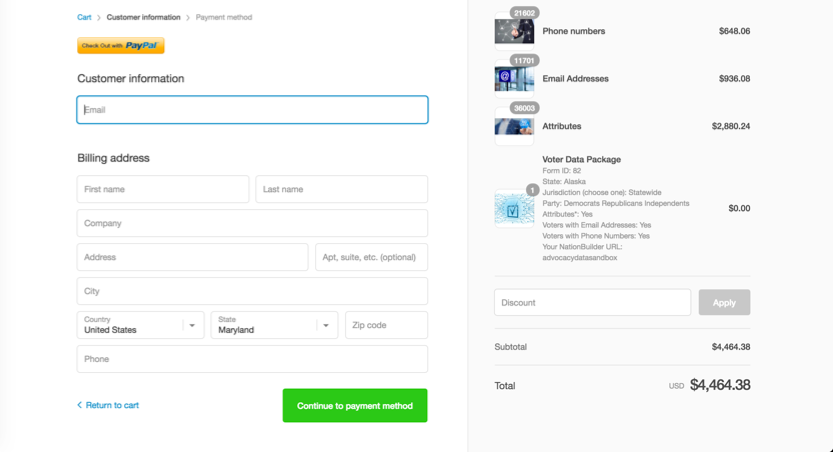833x452 pixels.
Task: Click the City field
Action: click(x=252, y=291)
